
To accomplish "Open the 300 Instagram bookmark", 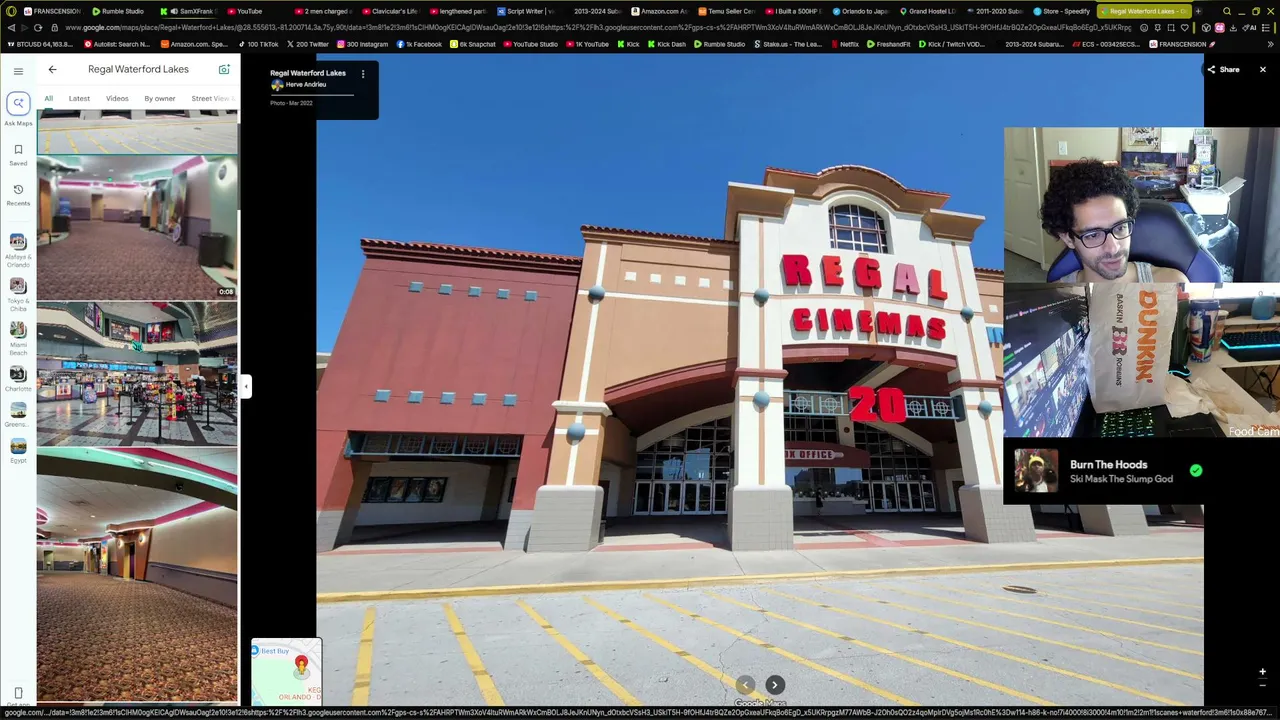I will coord(362,44).
